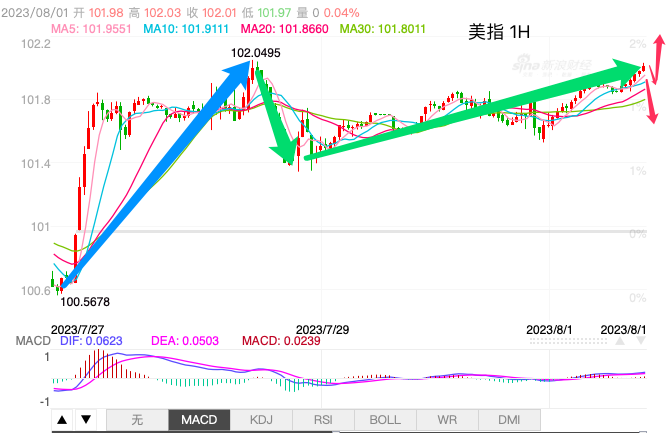
Task: Click the 102.0495 high price label
Action: (256, 53)
